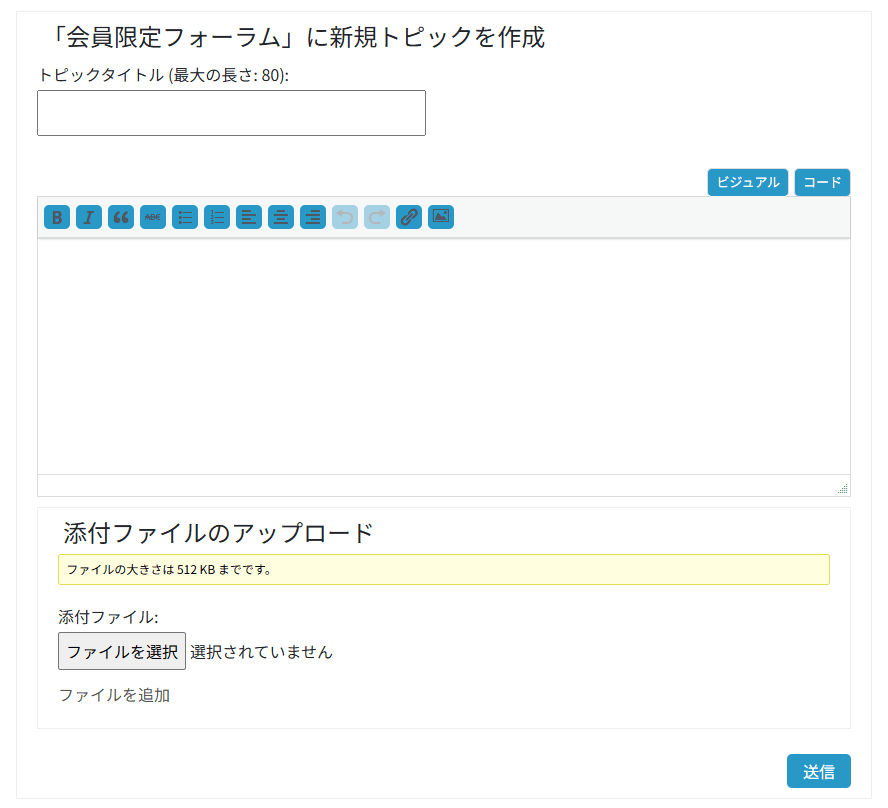Insert a bulleted list

click(x=185, y=217)
